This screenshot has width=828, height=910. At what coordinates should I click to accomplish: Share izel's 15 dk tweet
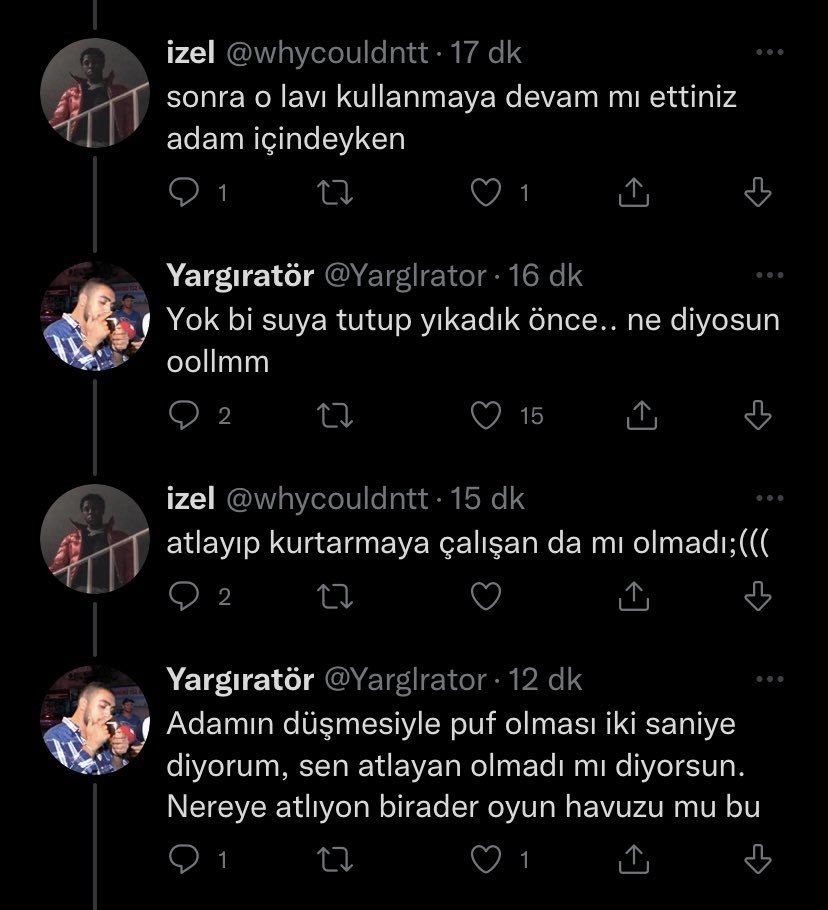633,597
